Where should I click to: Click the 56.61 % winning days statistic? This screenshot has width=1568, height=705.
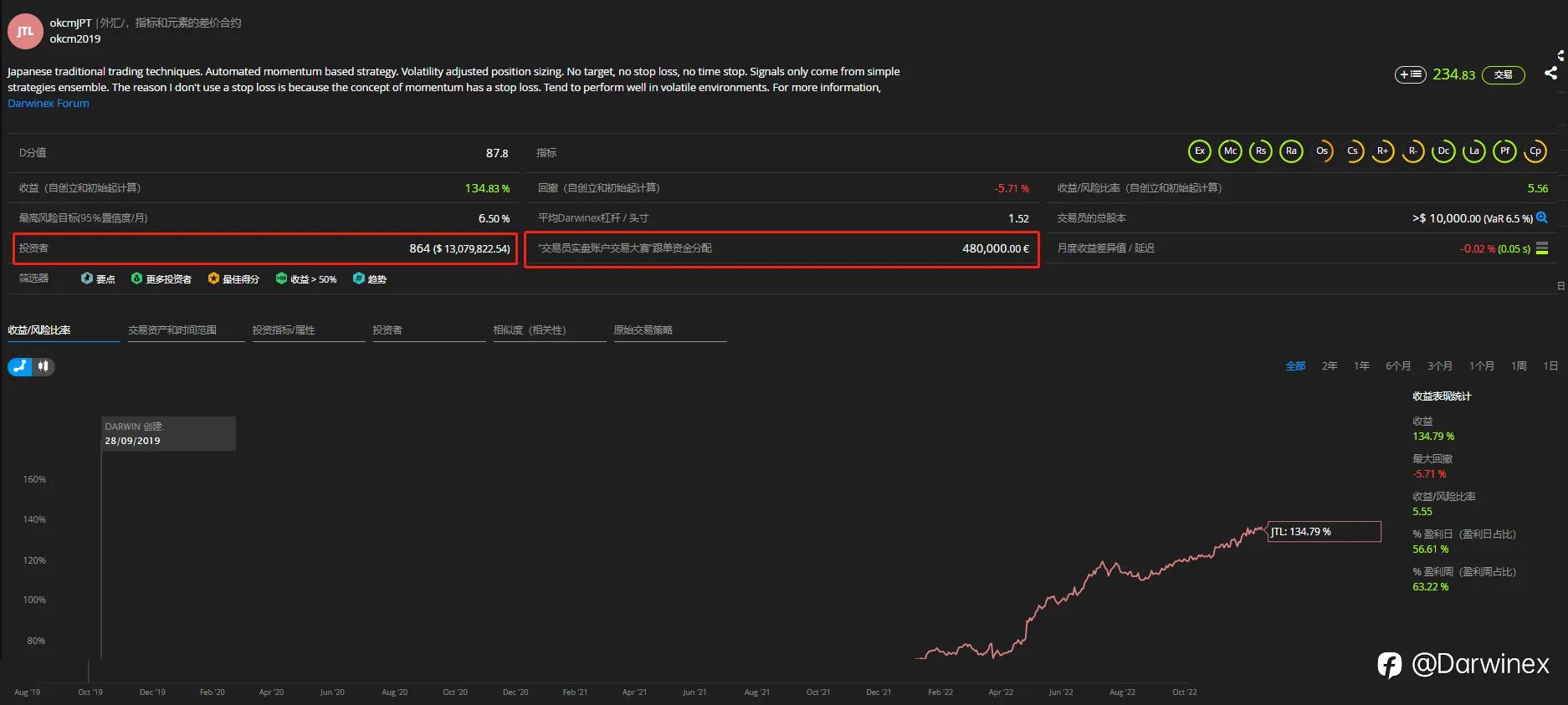click(x=1431, y=549)
